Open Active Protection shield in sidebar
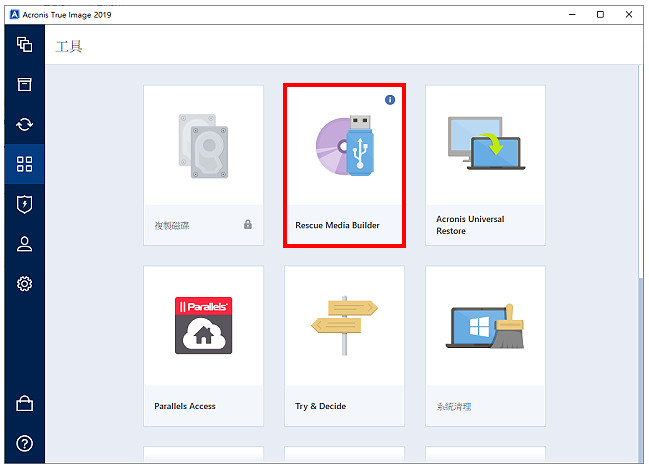This screenshot has height=471, width=649. 24,204
